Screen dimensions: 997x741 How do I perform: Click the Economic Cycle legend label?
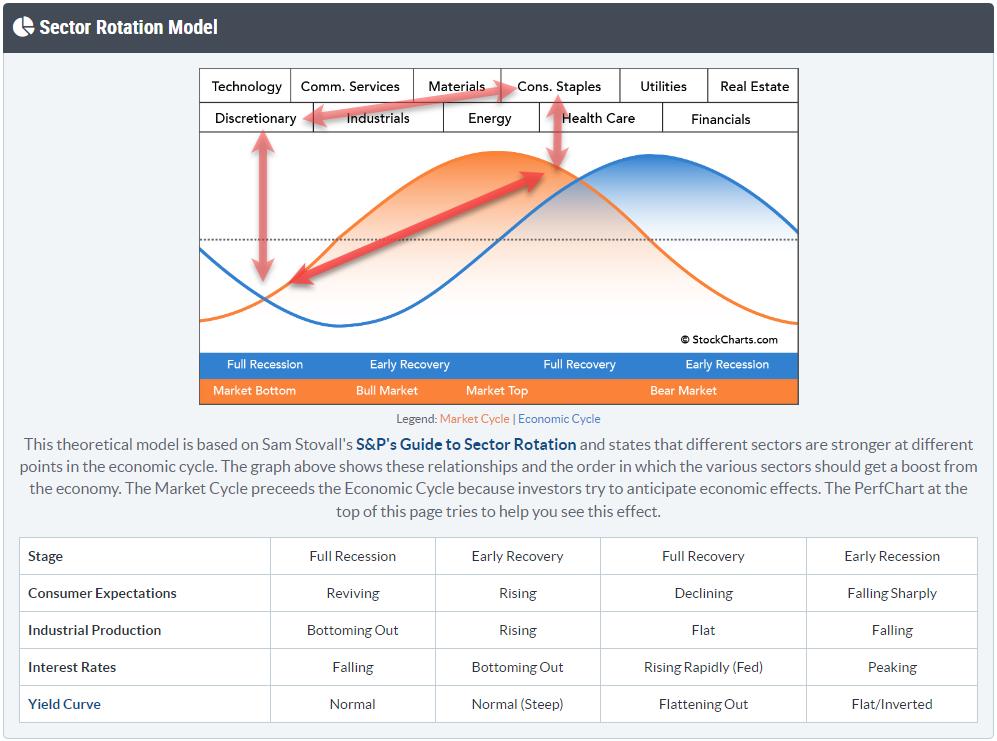coord(559,419)
